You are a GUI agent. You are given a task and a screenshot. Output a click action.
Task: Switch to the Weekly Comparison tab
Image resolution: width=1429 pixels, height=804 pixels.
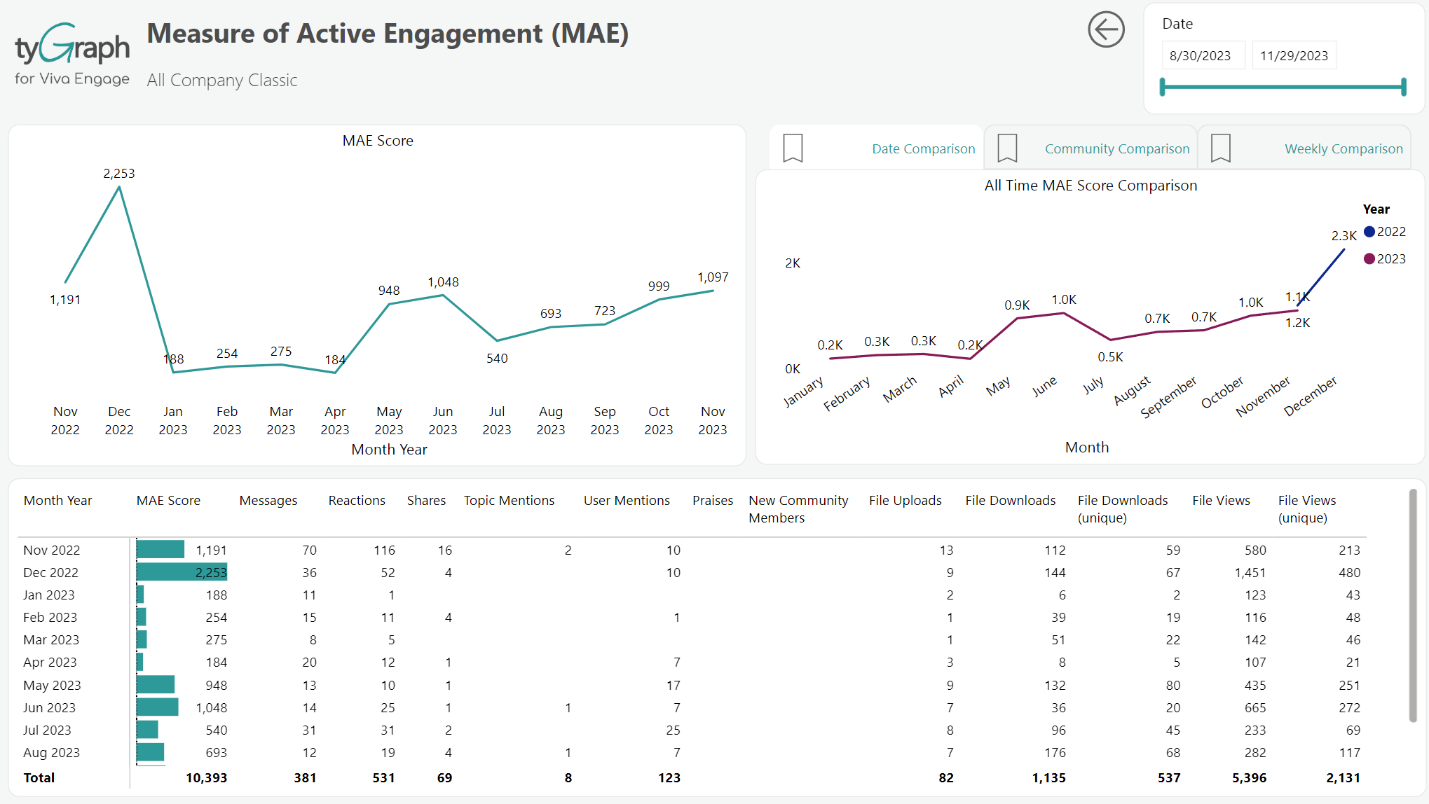[x=1343, y=149]
